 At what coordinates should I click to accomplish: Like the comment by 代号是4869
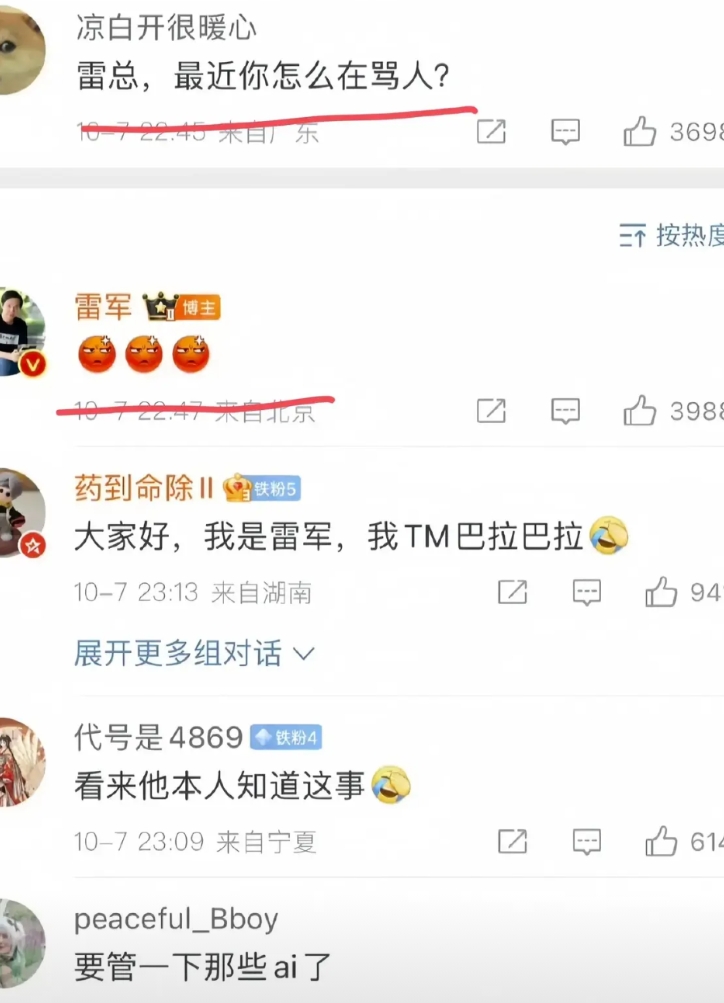click(x=661, y=841)
